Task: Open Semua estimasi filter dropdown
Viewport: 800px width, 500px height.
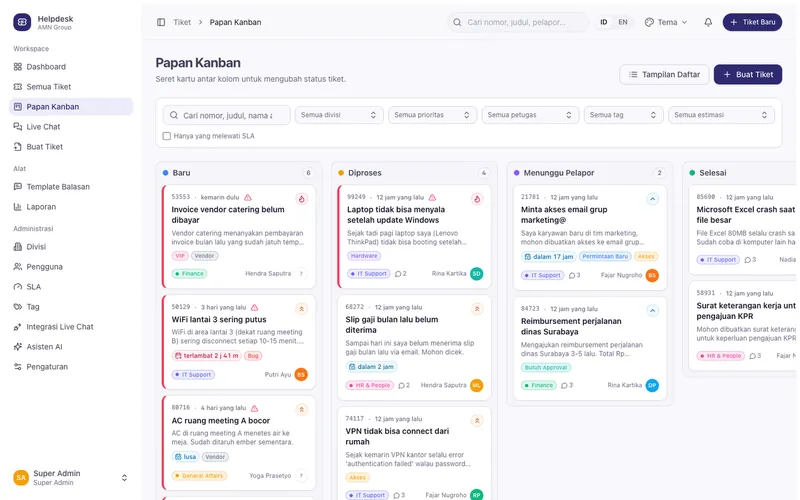Action: 721,115
